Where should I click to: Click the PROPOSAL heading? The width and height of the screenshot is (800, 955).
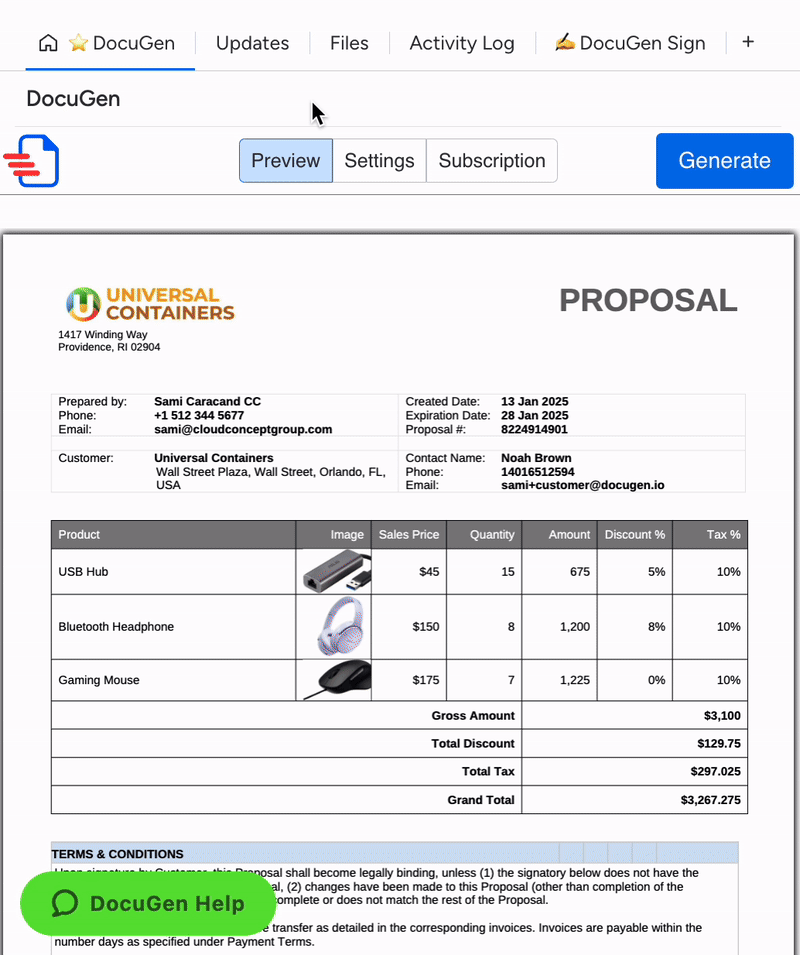[648, 300]
